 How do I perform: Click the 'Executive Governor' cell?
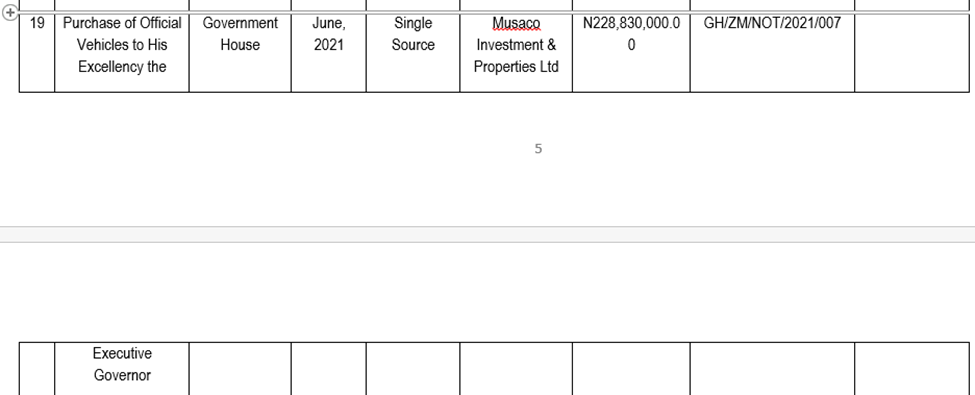pos(122,368)
